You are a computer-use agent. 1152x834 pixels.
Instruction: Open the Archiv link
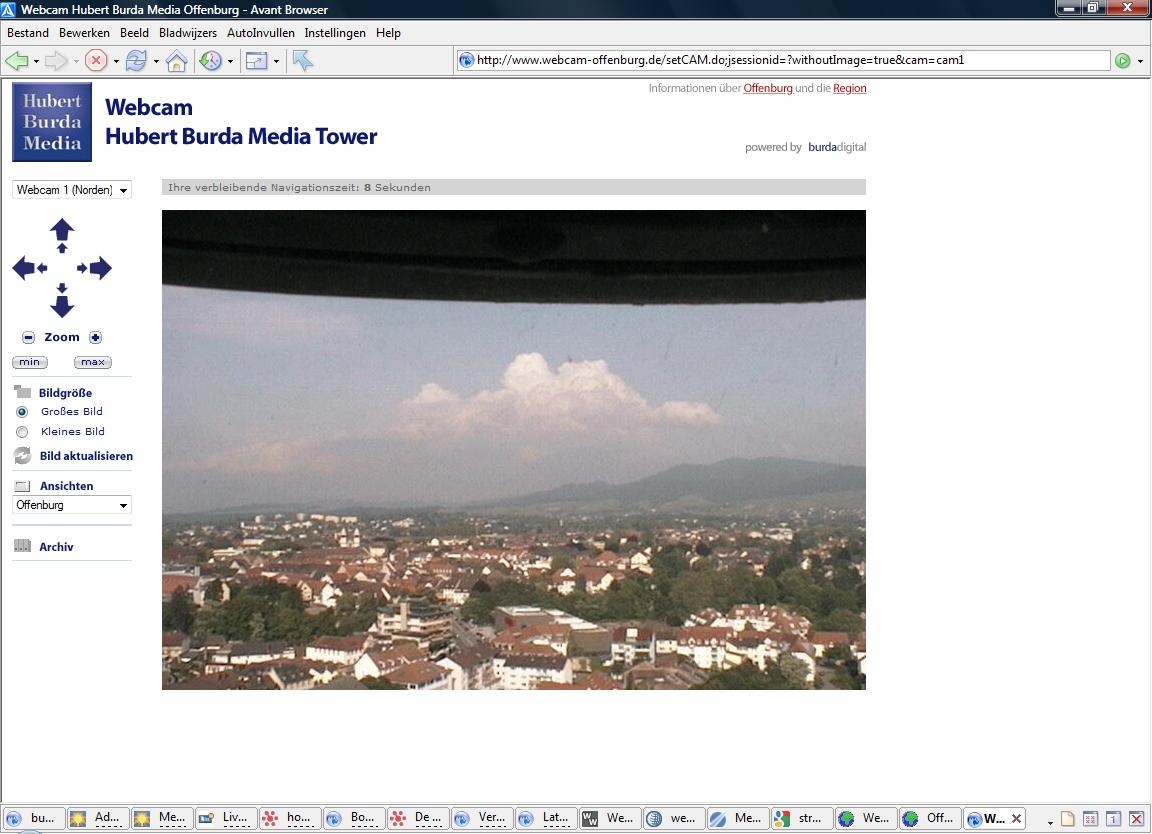57,547
